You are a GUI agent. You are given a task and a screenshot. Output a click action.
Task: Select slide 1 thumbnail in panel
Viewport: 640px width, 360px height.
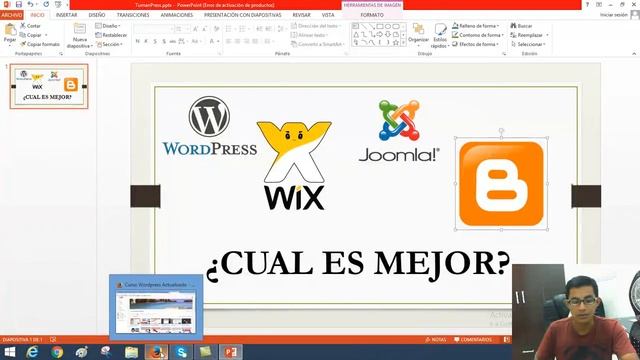[49, 86]
